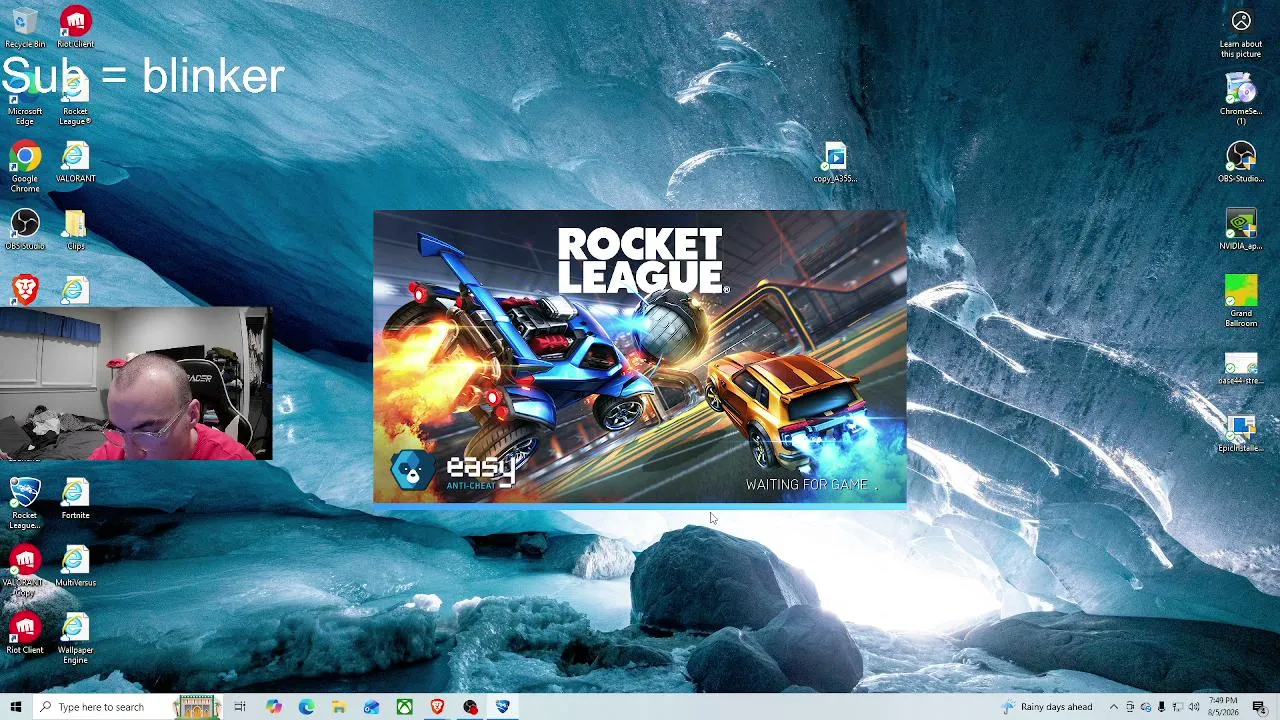
Task: Select the MultiVersus desktop shortcut
Action: coord(76,565)
